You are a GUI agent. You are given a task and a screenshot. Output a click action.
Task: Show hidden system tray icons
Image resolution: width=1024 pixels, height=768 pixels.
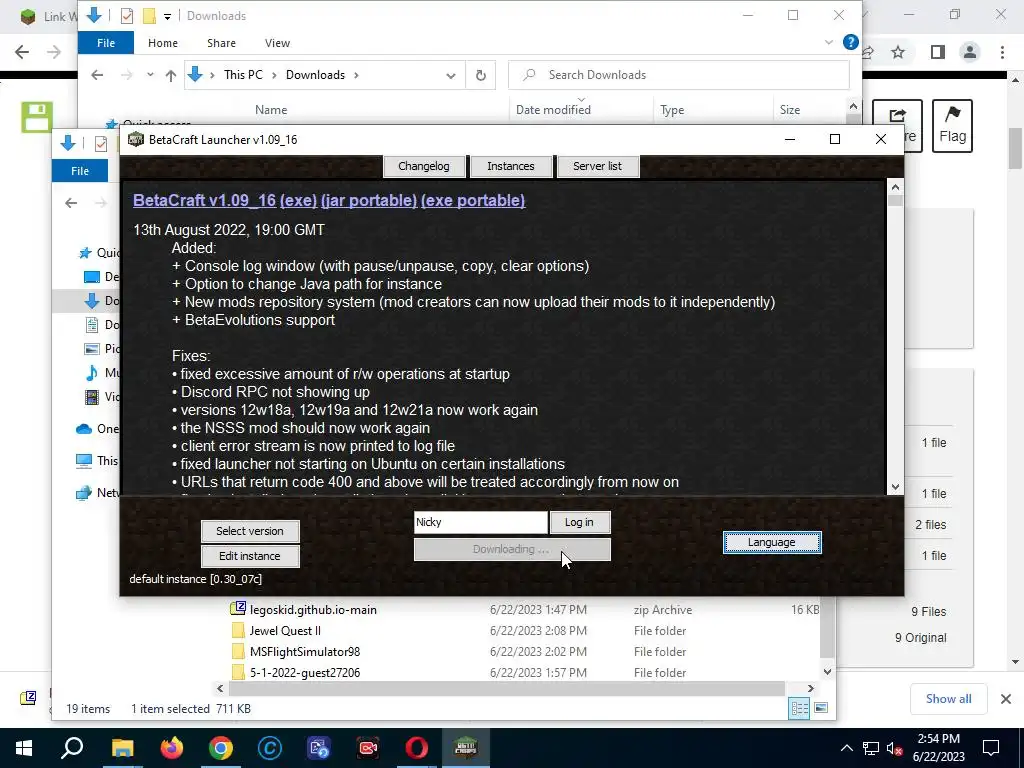click(846, 748)
